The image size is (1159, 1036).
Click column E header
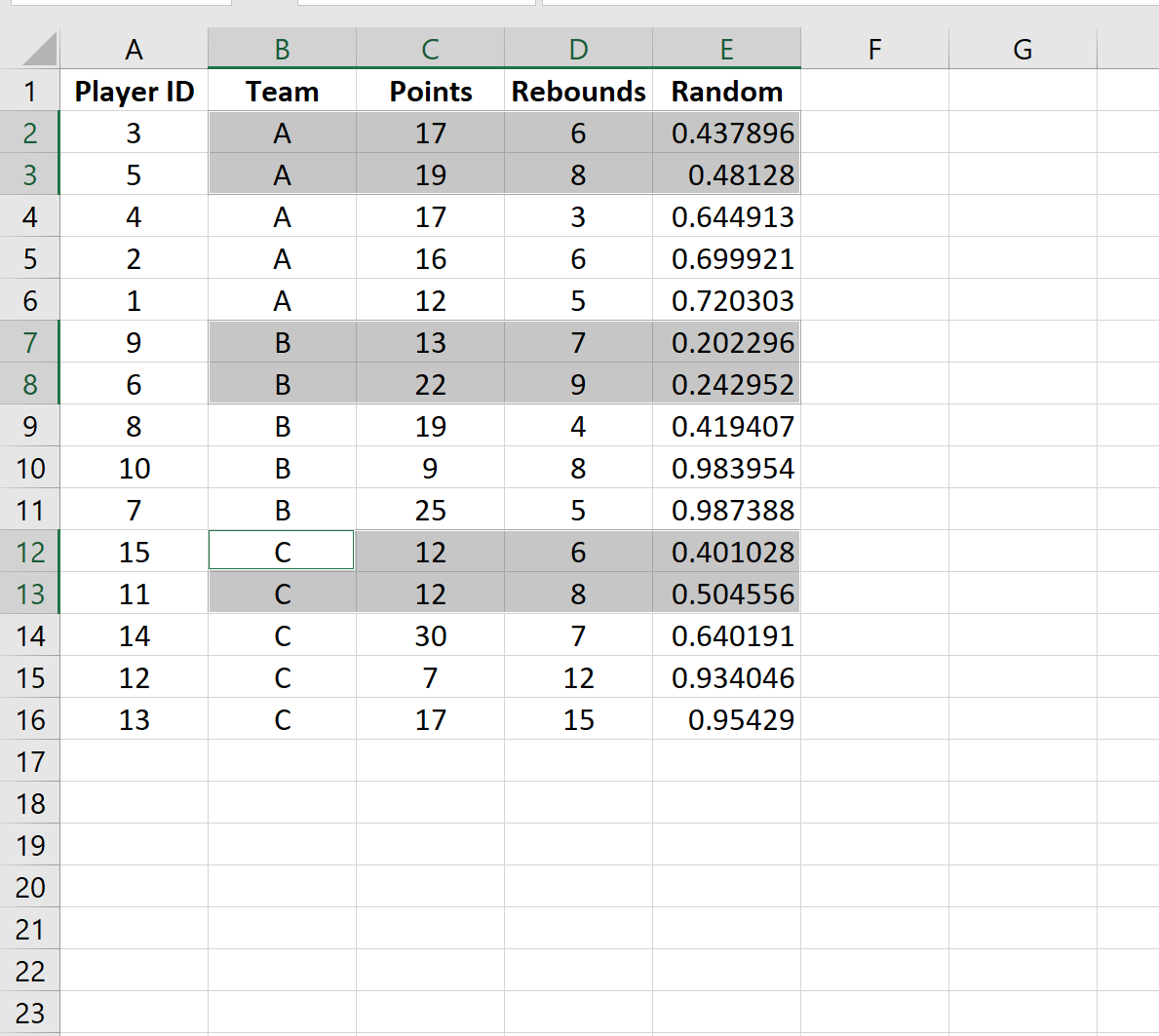[726, 50]
